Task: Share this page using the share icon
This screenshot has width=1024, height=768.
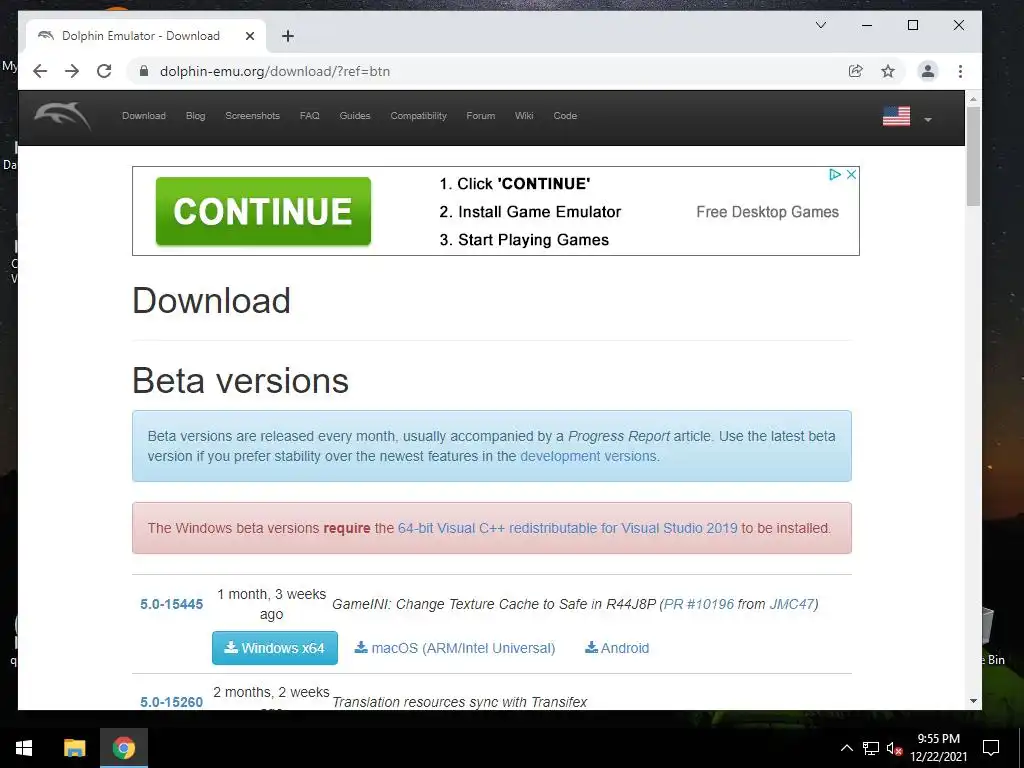Action: [855, 71]
